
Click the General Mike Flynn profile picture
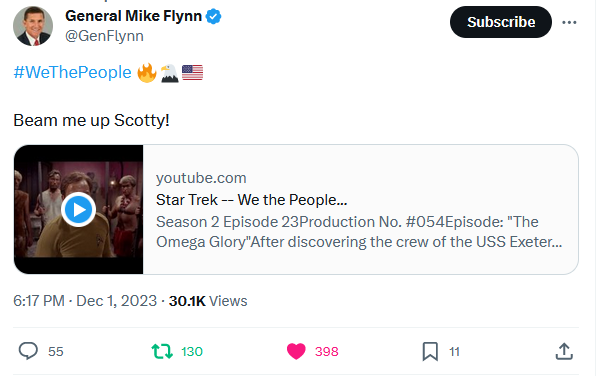pyautogui.click(x=33, y=26)
